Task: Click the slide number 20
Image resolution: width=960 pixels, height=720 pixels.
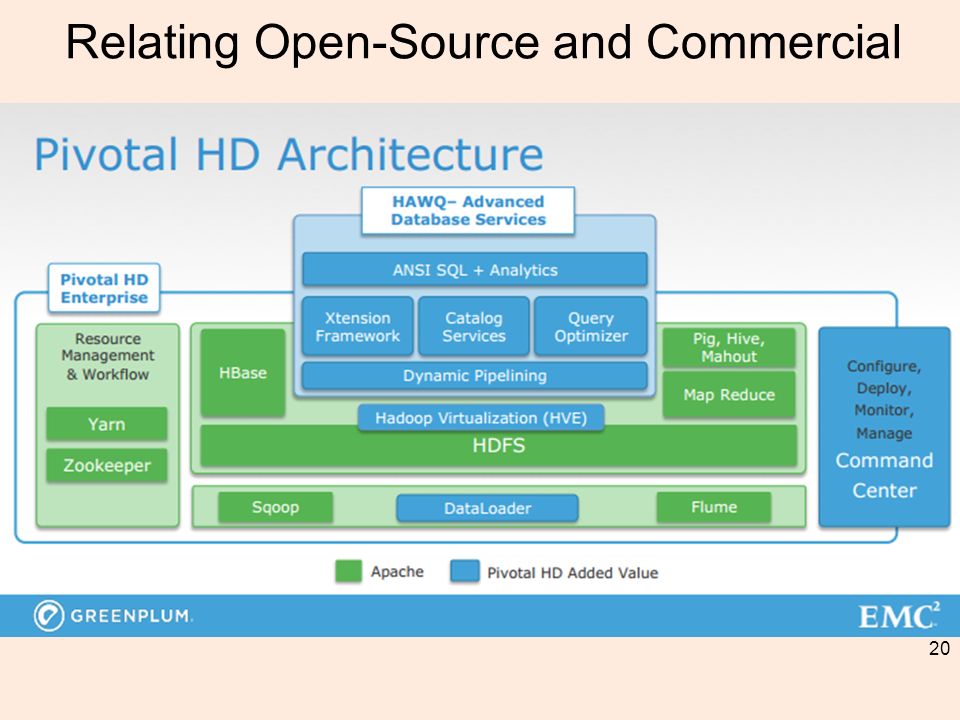Action: coord(939,648)
